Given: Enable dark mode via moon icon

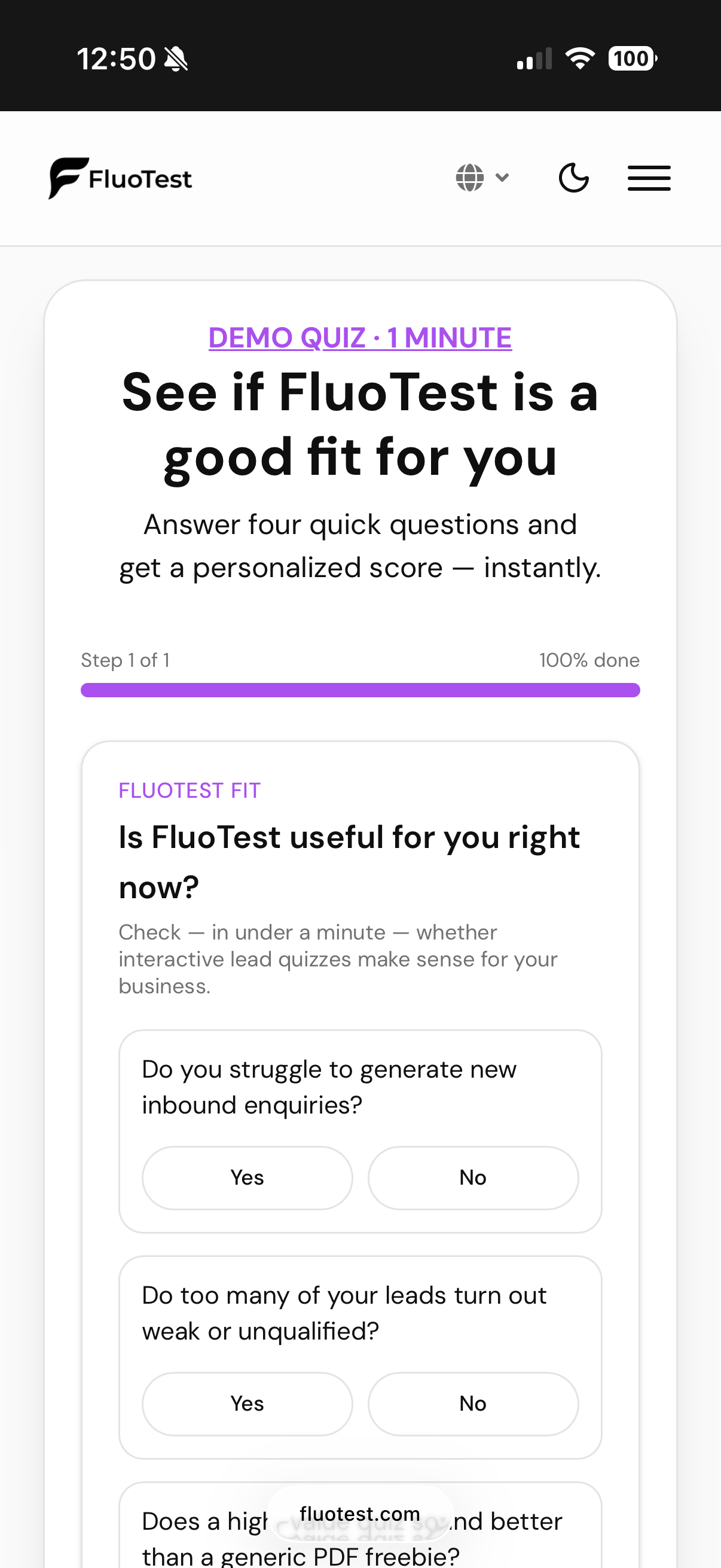Looking at the screenshot, I should tap(574, 177).
